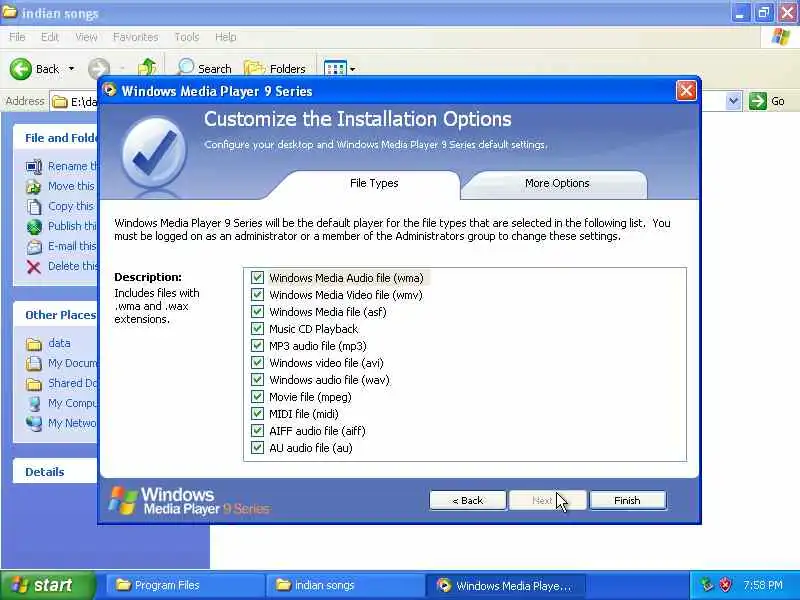Toggle Windows Media file (asf) checkbox
Image resolution: width=800 pixels, height=600 pixels.
pyautogui.click(x=257, y=312)
